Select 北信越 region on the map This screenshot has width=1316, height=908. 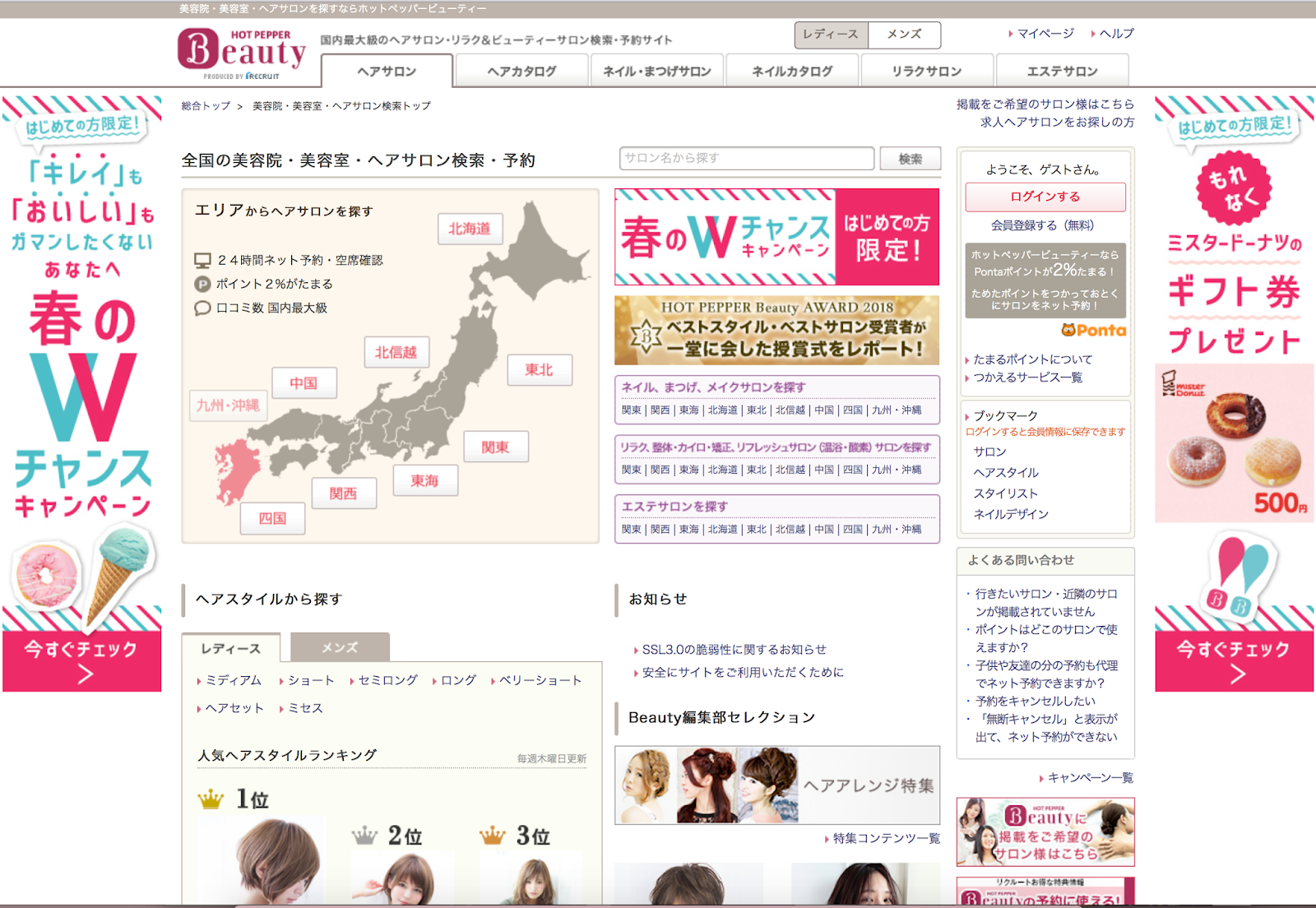(x=396, y=352)
